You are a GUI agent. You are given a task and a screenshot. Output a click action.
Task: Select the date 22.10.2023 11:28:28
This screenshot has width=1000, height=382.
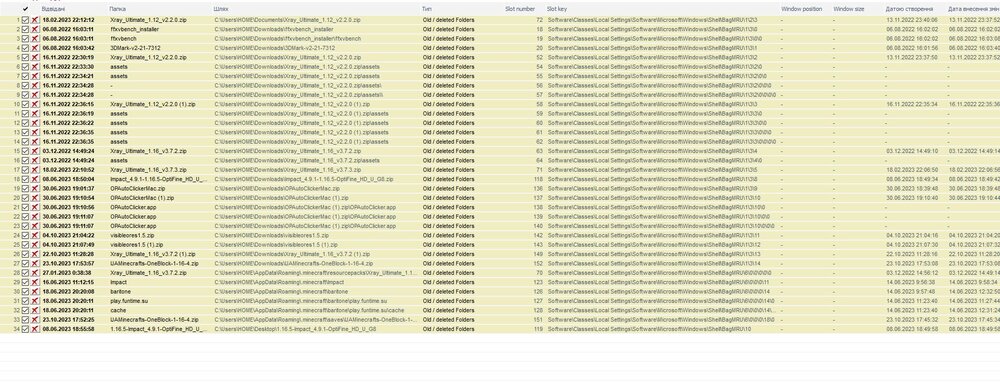click(68, 254)
